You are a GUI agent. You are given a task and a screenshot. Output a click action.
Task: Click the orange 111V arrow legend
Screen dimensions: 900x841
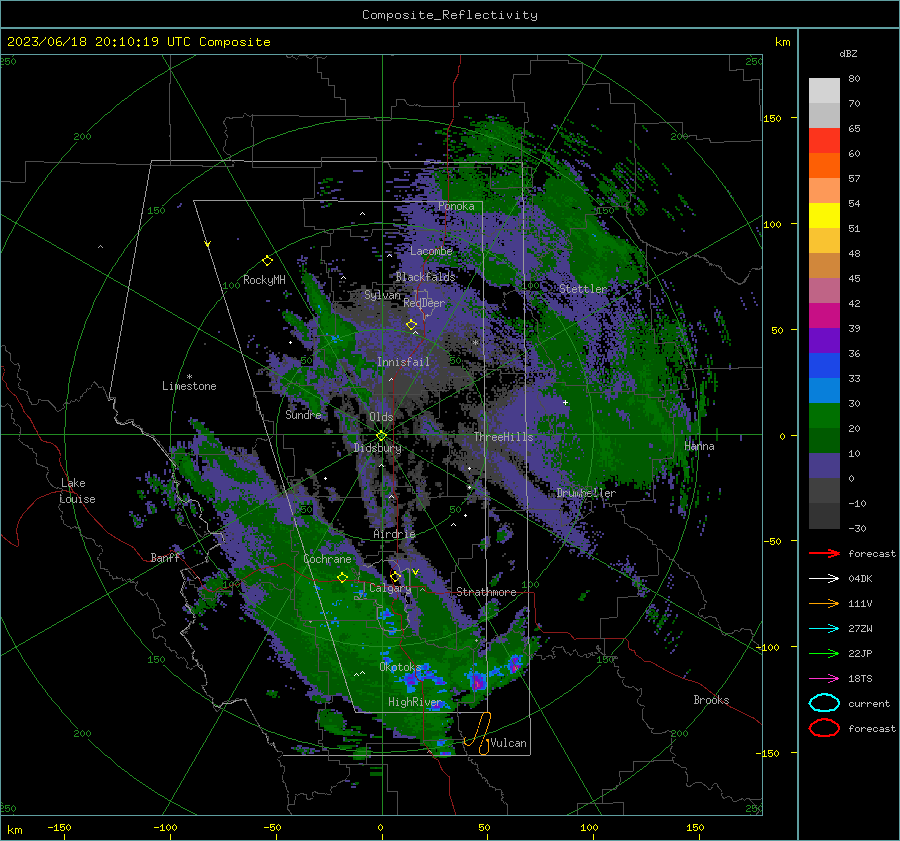tap(824, 603)
